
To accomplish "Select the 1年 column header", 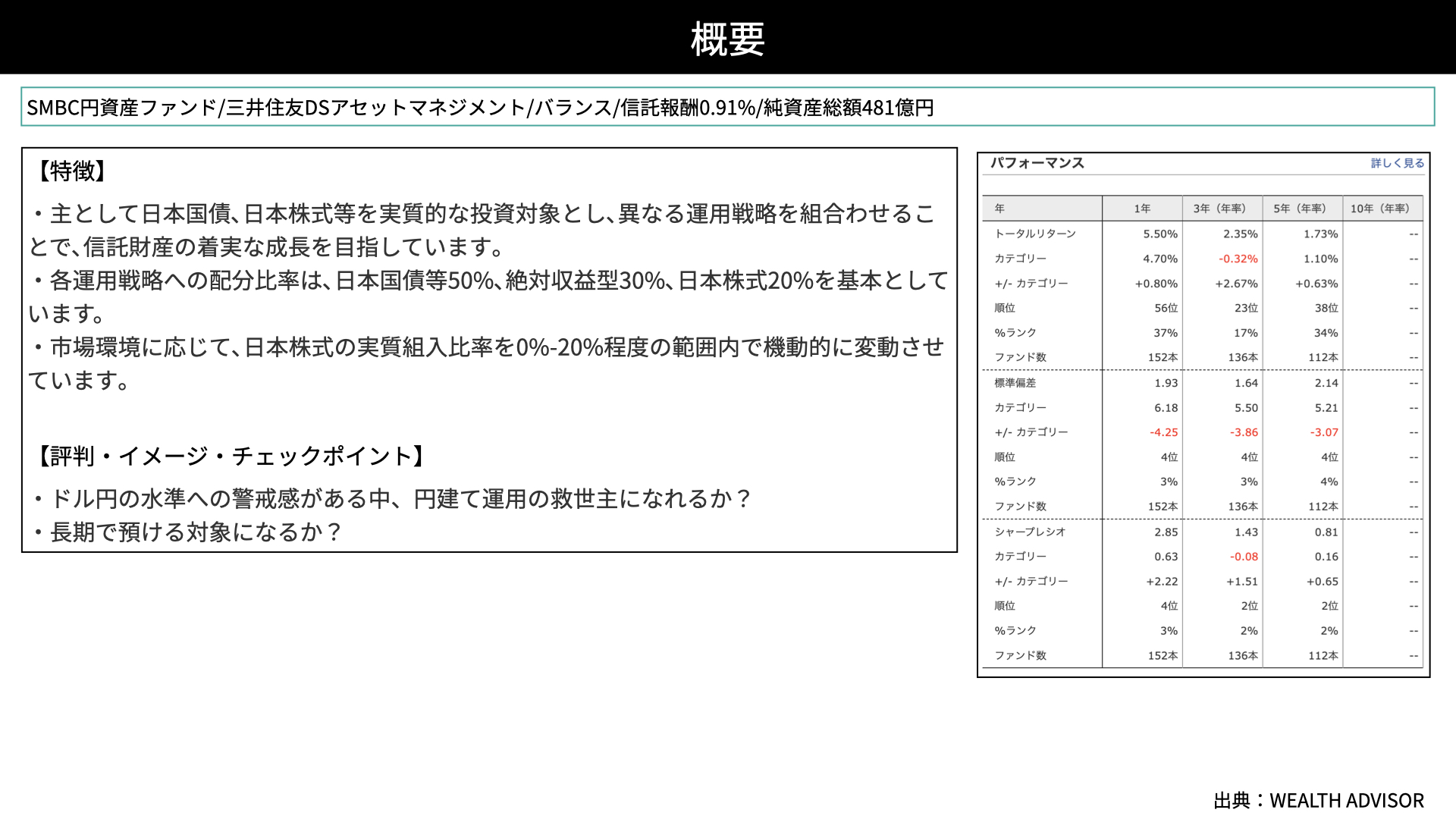I will 1142,209.
